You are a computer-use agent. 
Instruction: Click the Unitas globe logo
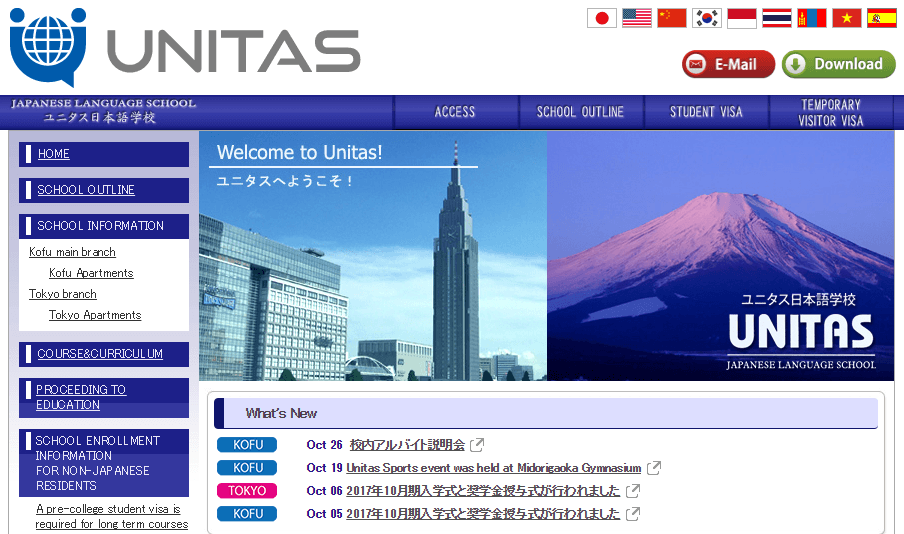click(x=47, y=46)
